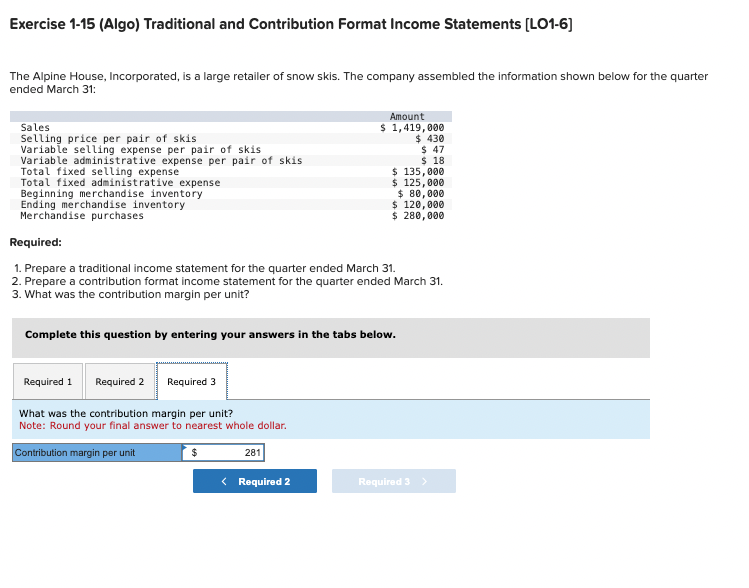This screenshot has width=749, height=588.
Task: Click the Selling price per pair of skis row
Action: [x=231, y=139]
